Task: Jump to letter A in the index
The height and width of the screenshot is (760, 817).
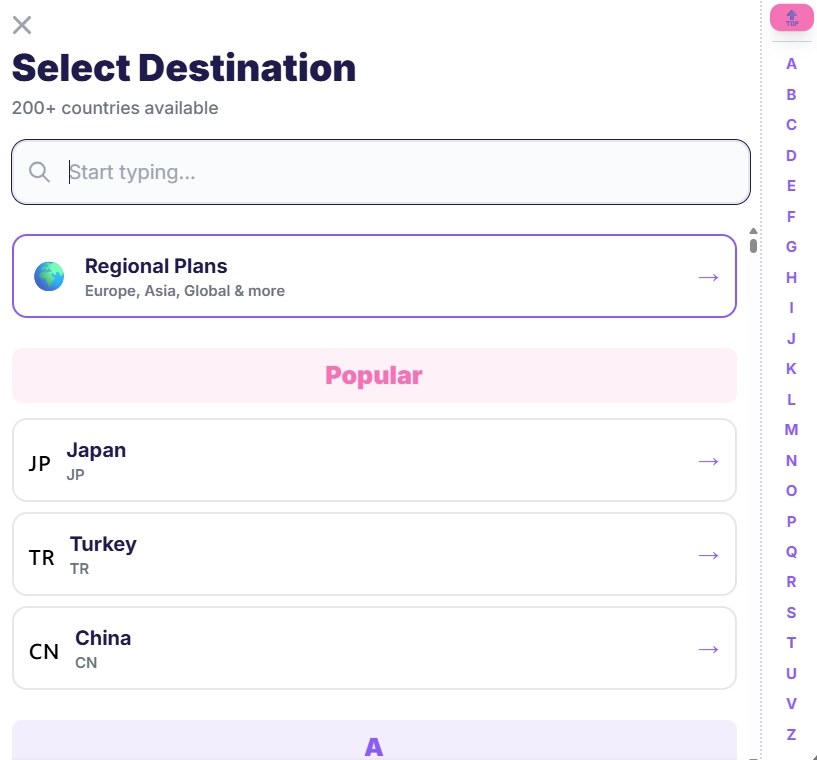Action: [x=791, y=64]
